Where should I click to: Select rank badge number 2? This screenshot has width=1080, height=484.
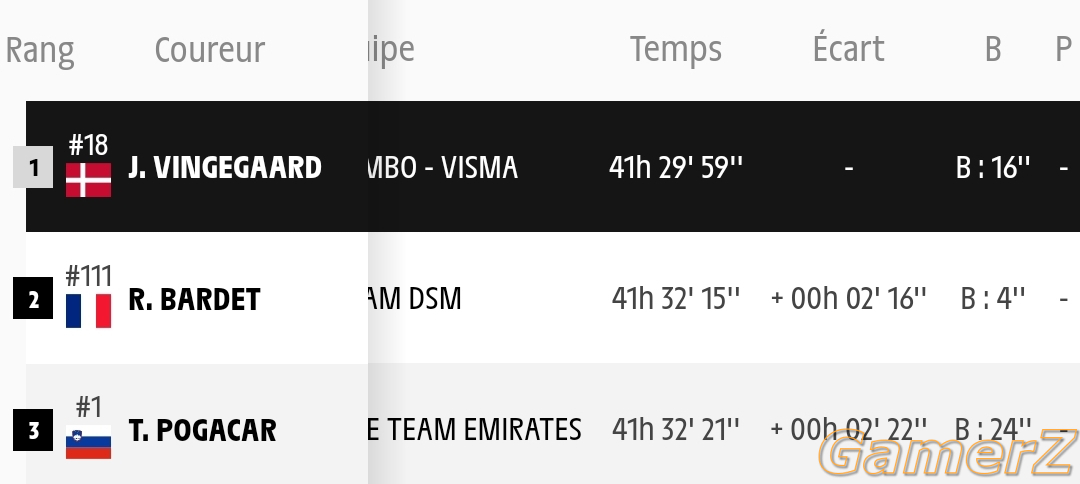click(33, 298)
